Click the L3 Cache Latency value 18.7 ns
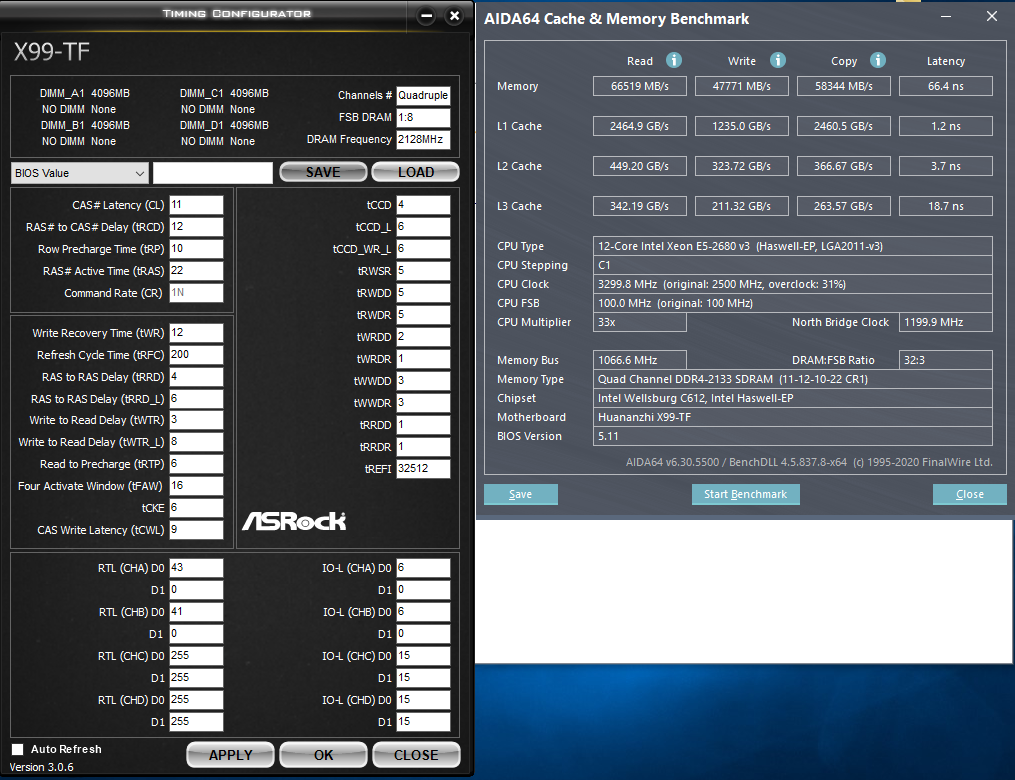The width and height of the screenshot is (1015, 780). pos(946,206)
